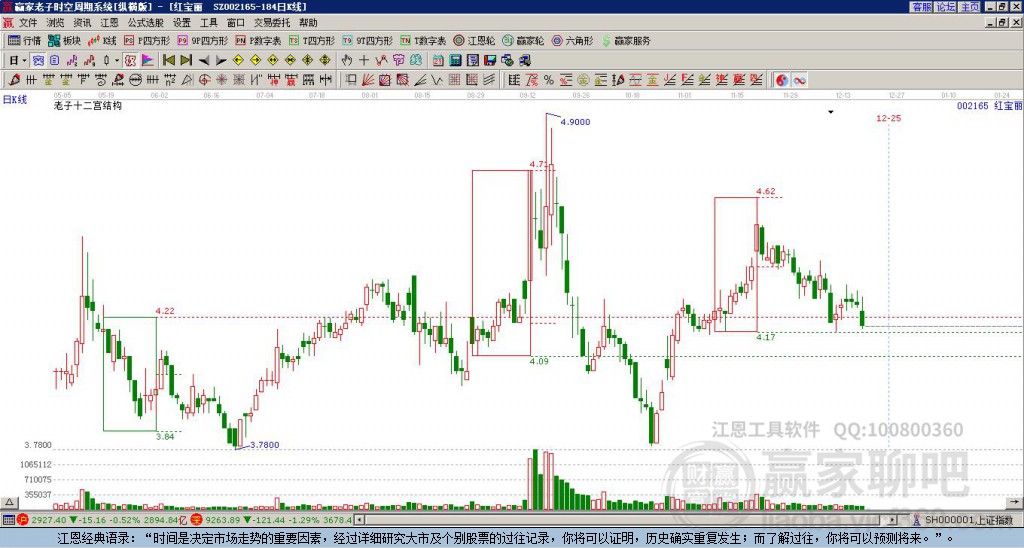Click the truck icon in toolbar
This screenshot has width=1024, height=548.
(x=524, y=61)
